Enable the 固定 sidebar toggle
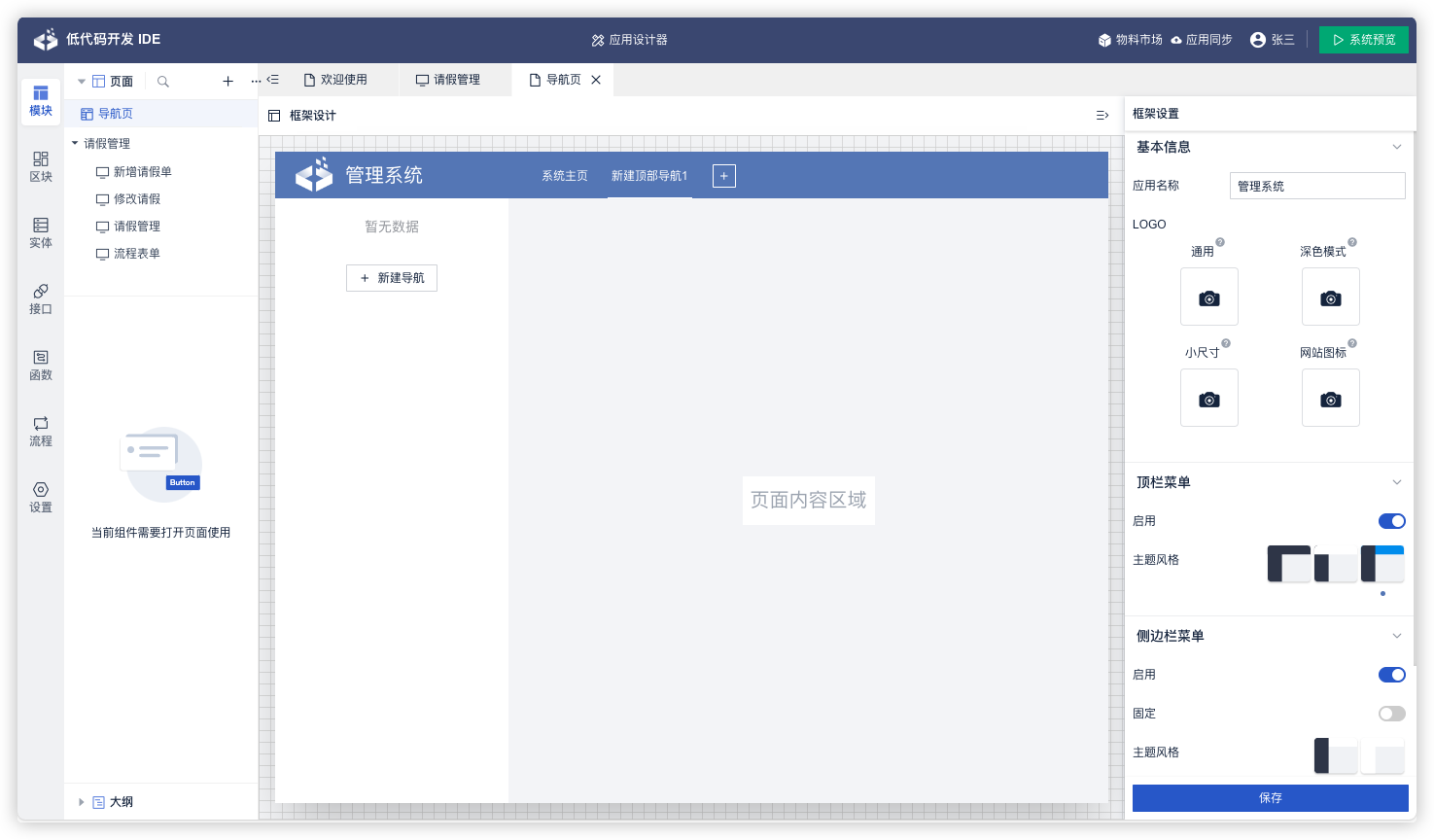Image resolution: width=1434 pixels, height=840 pixels. click(1391, 714)
